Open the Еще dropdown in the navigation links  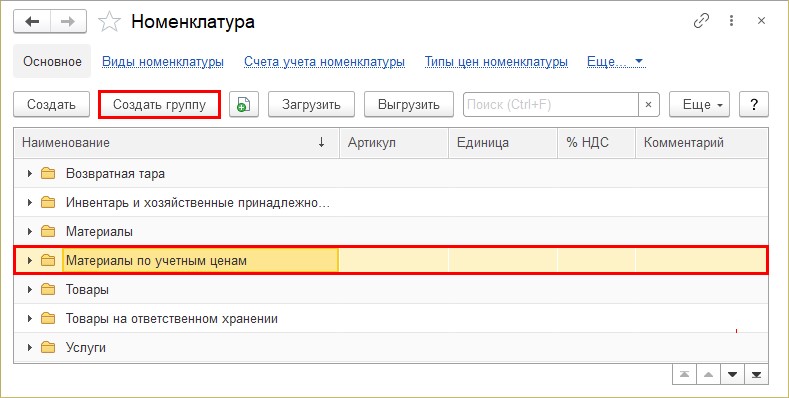615,61
